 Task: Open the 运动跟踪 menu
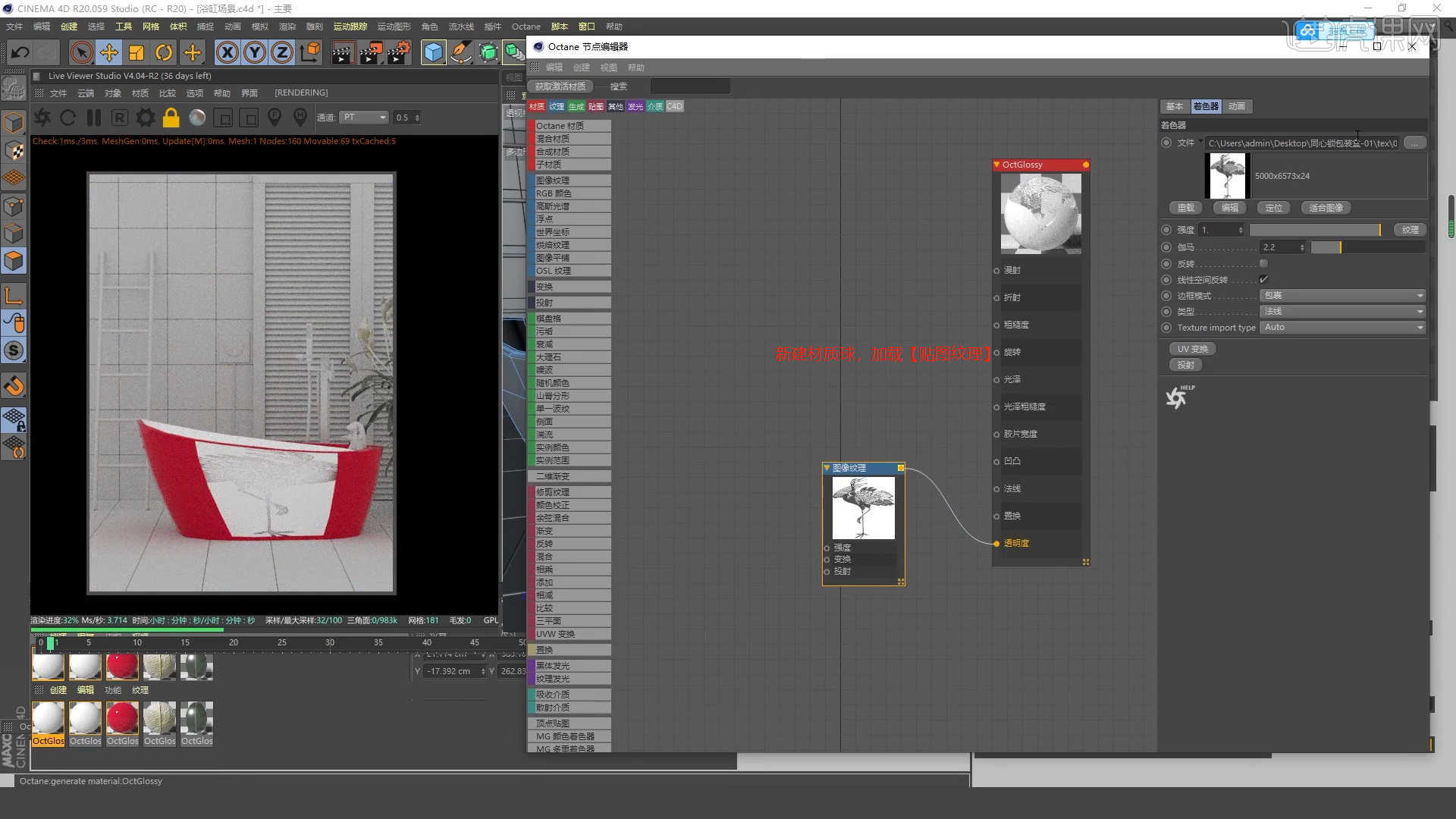[350, 27]
